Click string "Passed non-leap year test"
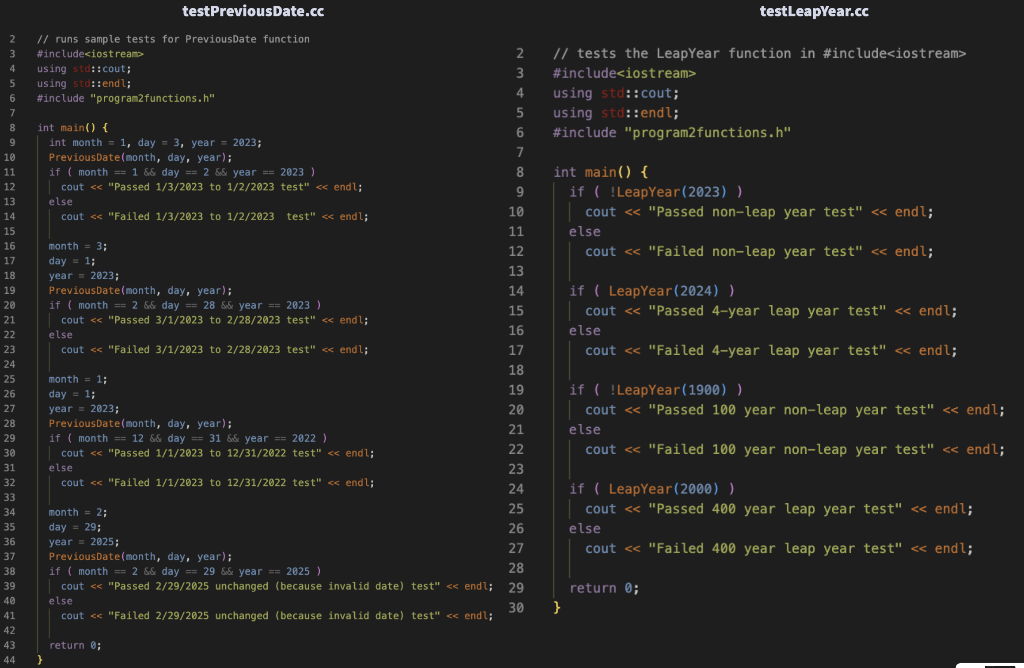 [756, 212]
